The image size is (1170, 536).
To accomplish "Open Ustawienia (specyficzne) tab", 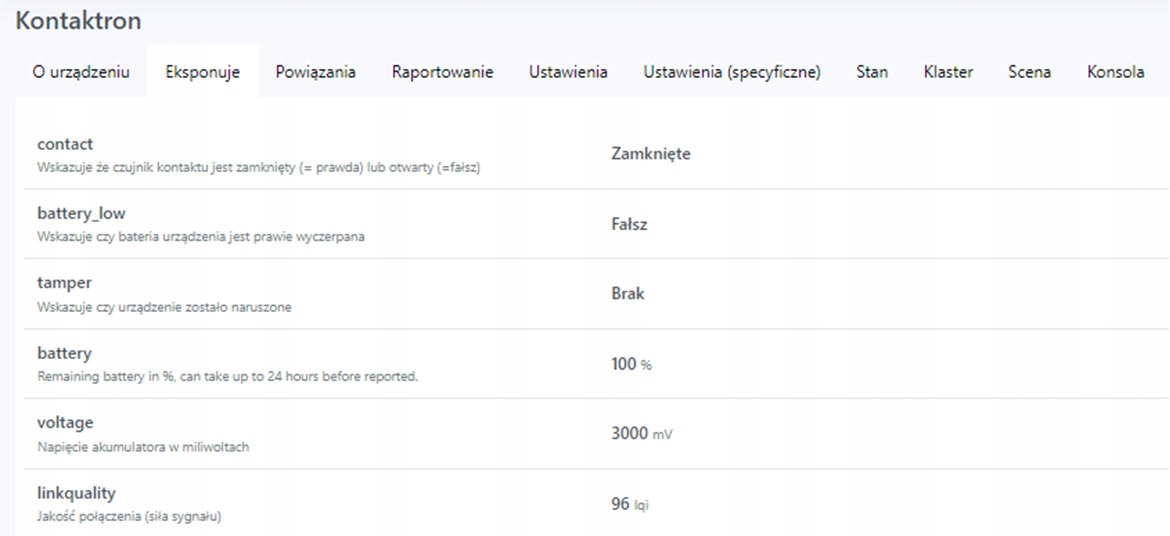I will pyautogui.click(x=732, y=72).
